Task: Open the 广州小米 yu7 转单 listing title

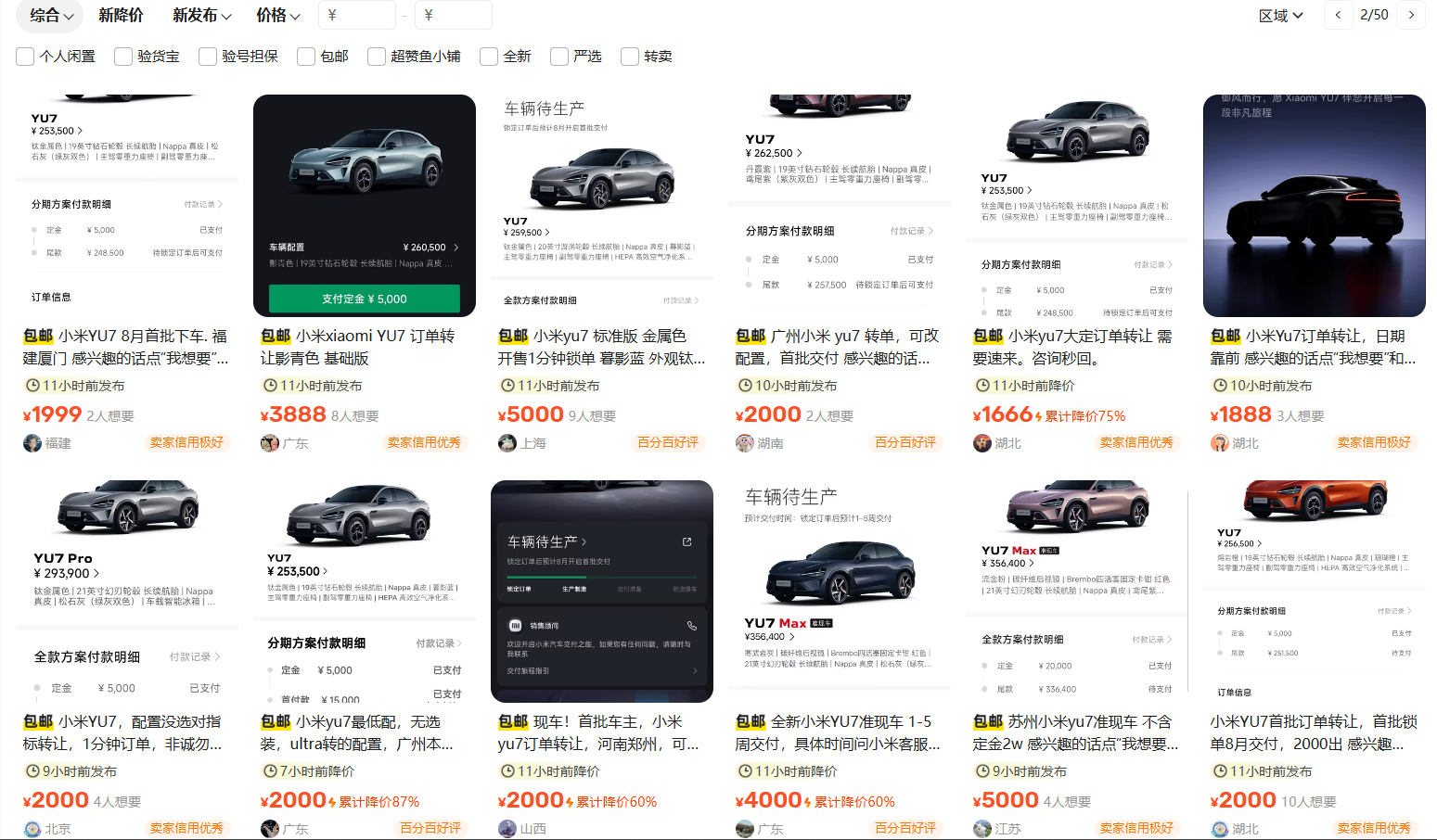Action: (x=838, y=347)
